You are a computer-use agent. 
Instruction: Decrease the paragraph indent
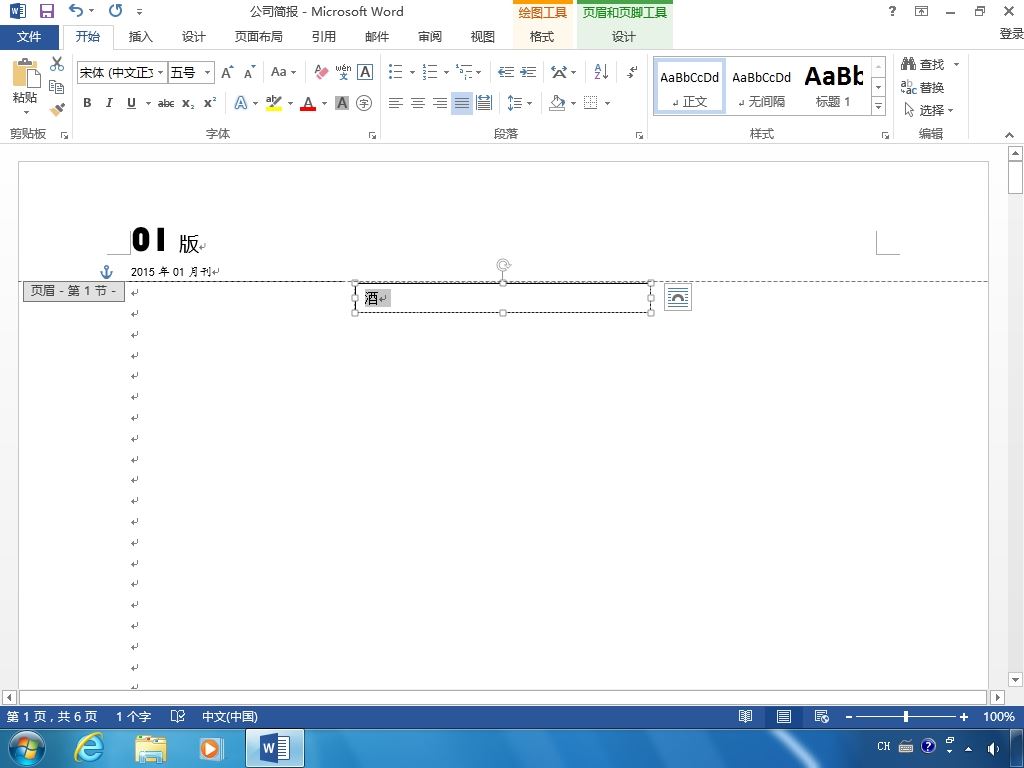coord(505,72)
